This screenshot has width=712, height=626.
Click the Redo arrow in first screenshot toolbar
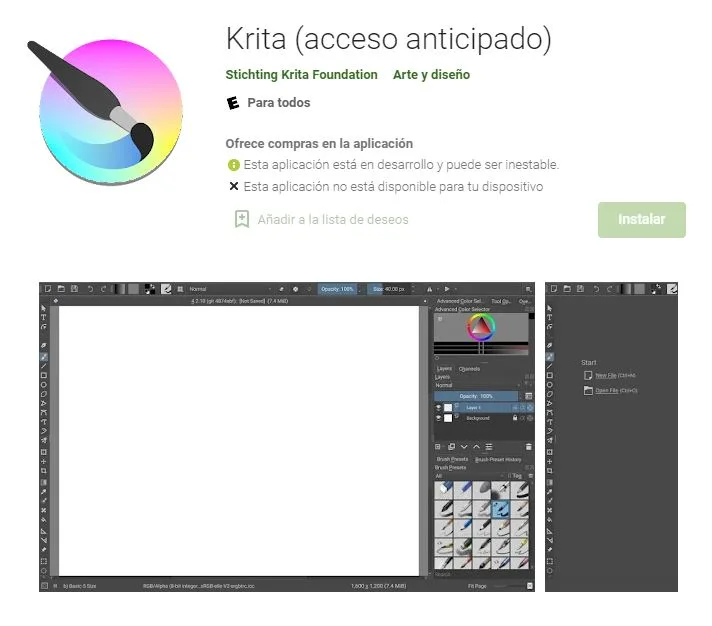pos(104,289)
